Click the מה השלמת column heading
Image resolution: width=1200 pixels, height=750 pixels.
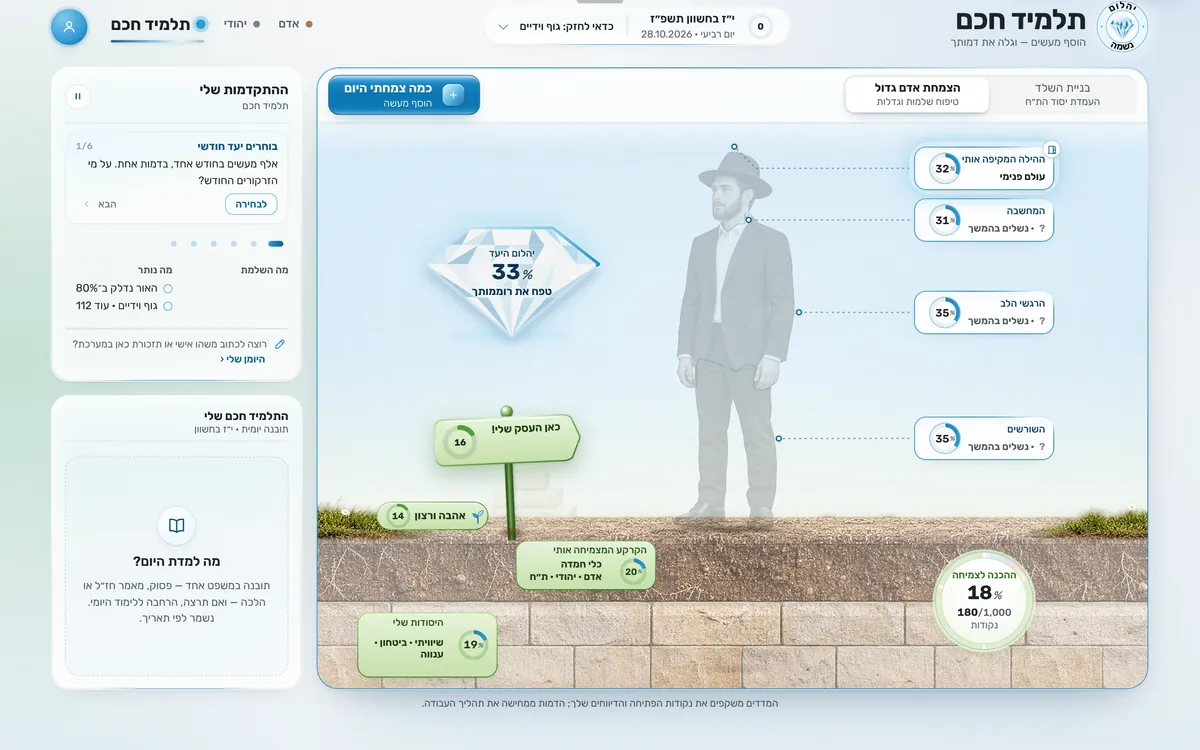(x=265, y=270)
